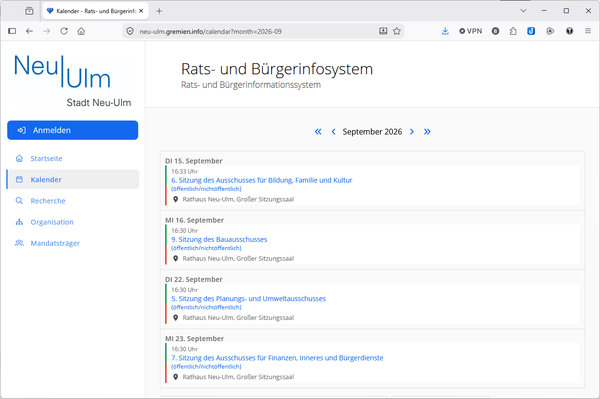The width and height of the screenshot is (600, 399).
Task: Open 9. Sitzung des Bauausschusses link
Action: 219,239
